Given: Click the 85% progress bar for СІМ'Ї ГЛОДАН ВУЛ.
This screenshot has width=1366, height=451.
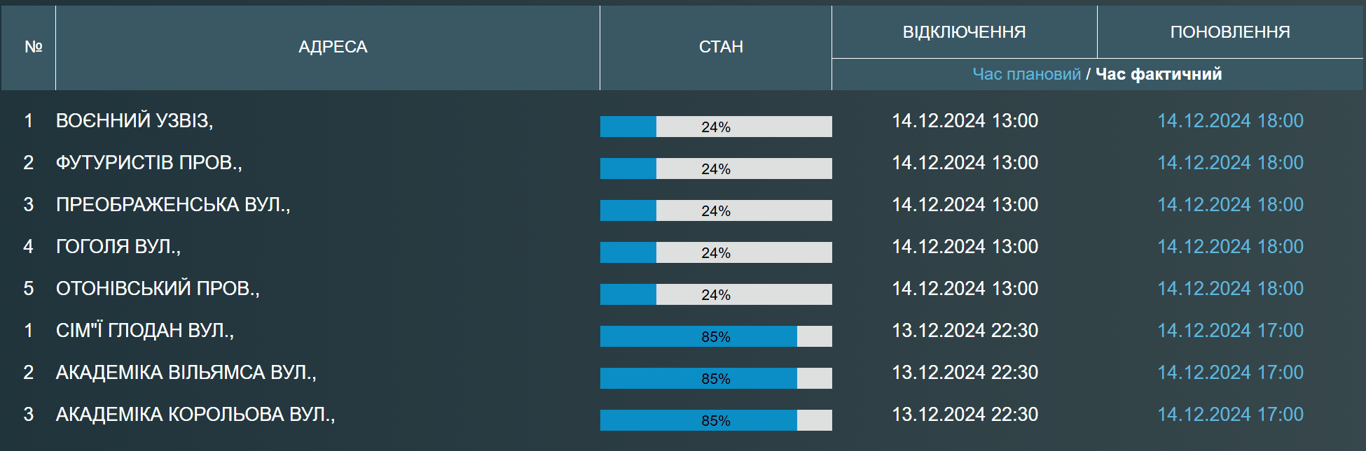Looking at the screenshot, I should tap(716, 337).
